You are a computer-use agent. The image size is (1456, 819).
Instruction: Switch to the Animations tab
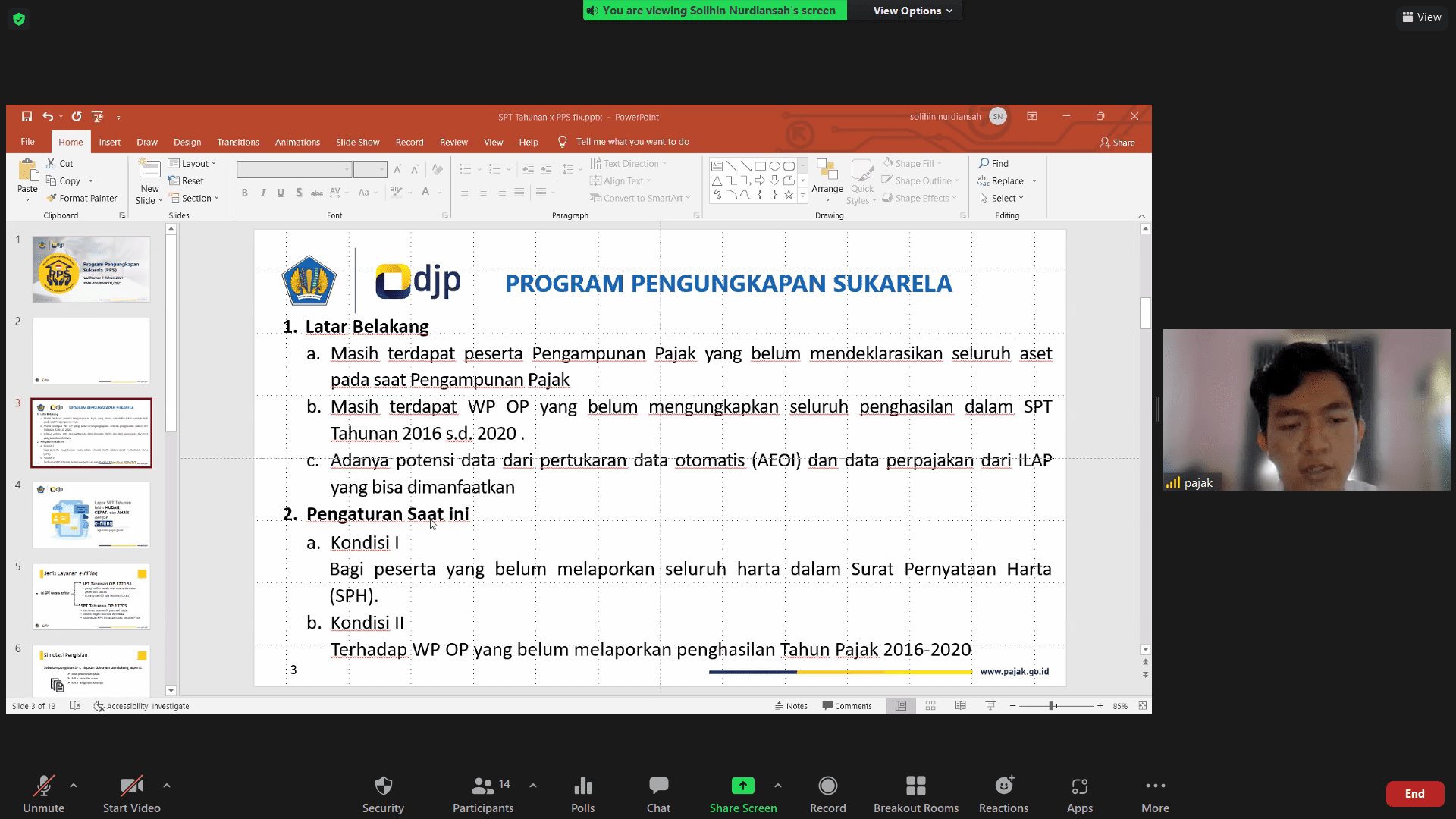(x=297, y=142)
